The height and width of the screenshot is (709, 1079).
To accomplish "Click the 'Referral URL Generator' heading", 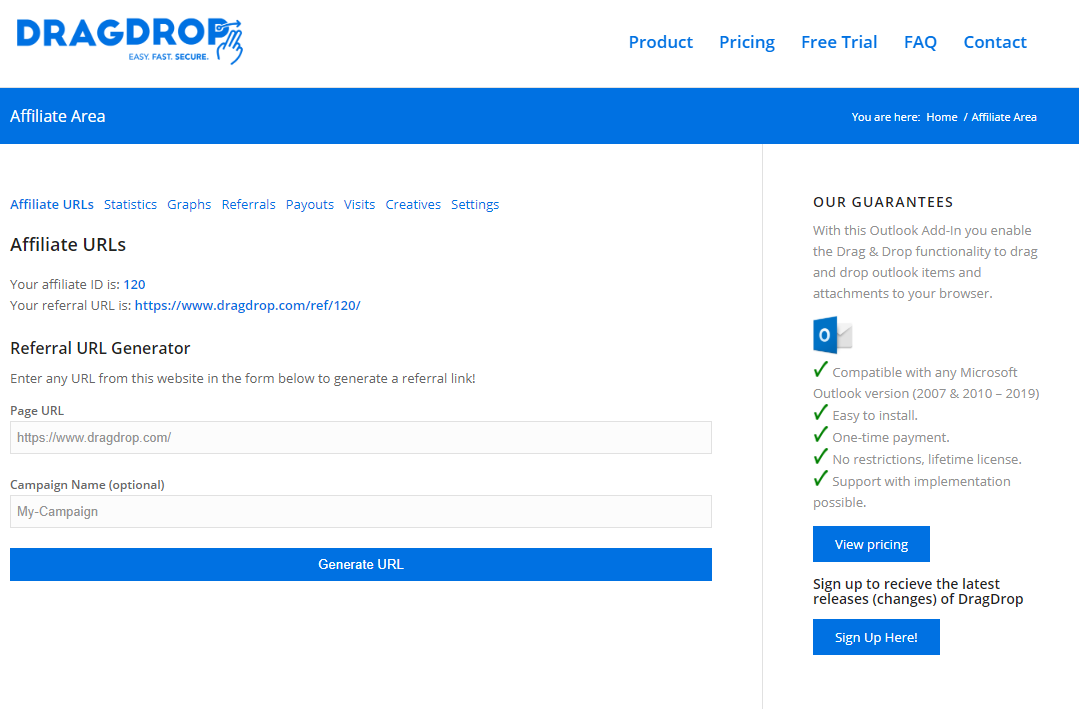I will point(100,348).
